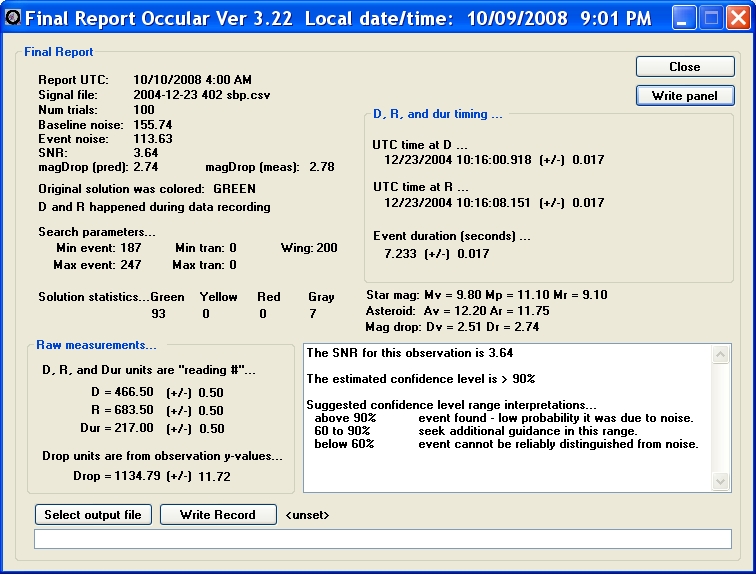
Task: Click the confidence text box scroll up arrow
Action: (720, 355)
